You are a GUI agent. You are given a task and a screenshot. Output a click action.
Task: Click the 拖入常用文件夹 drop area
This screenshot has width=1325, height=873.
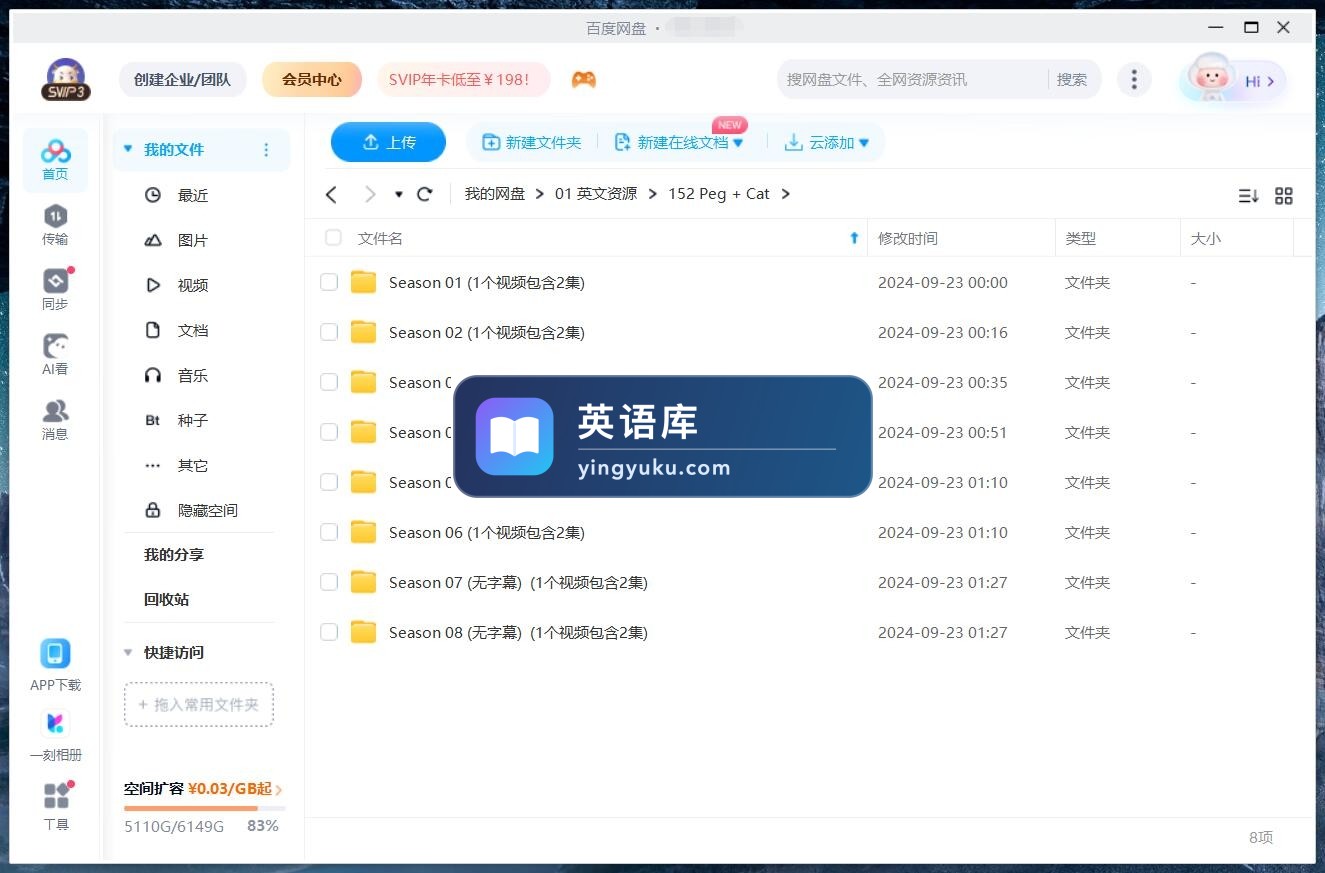click(x=199, y=704)
